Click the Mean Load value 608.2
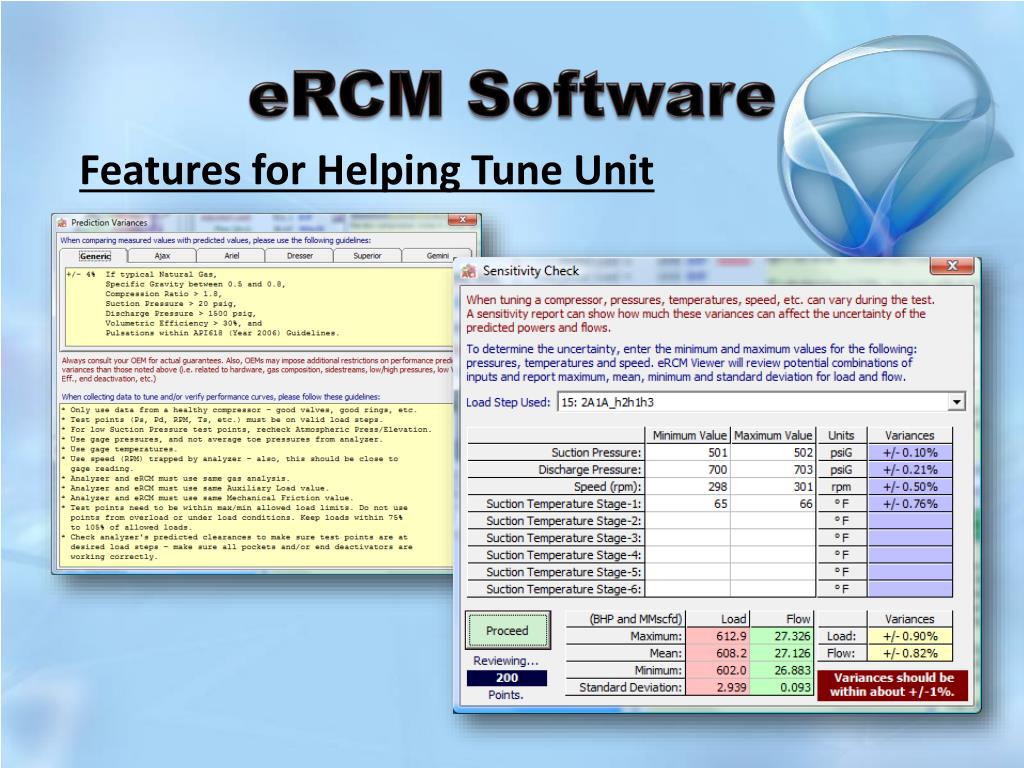This screenshot has width=1024, height=768. click(718, 653)
